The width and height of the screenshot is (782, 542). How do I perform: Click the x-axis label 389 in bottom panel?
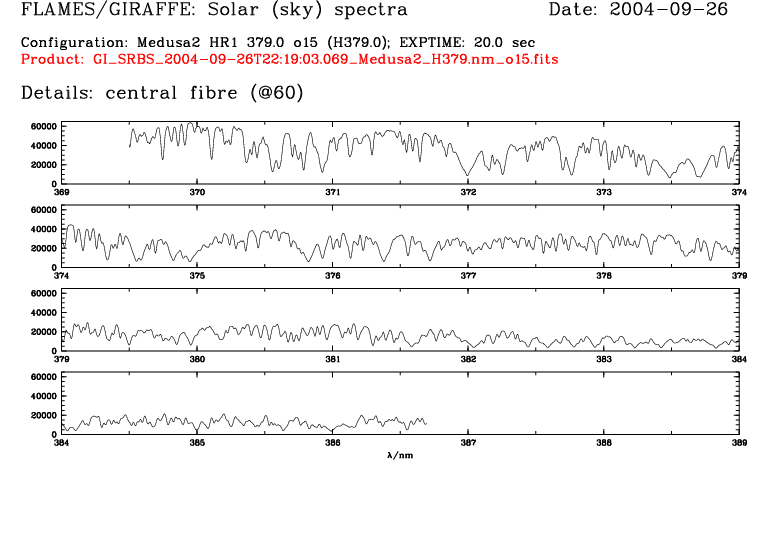[x=739, y=442]
